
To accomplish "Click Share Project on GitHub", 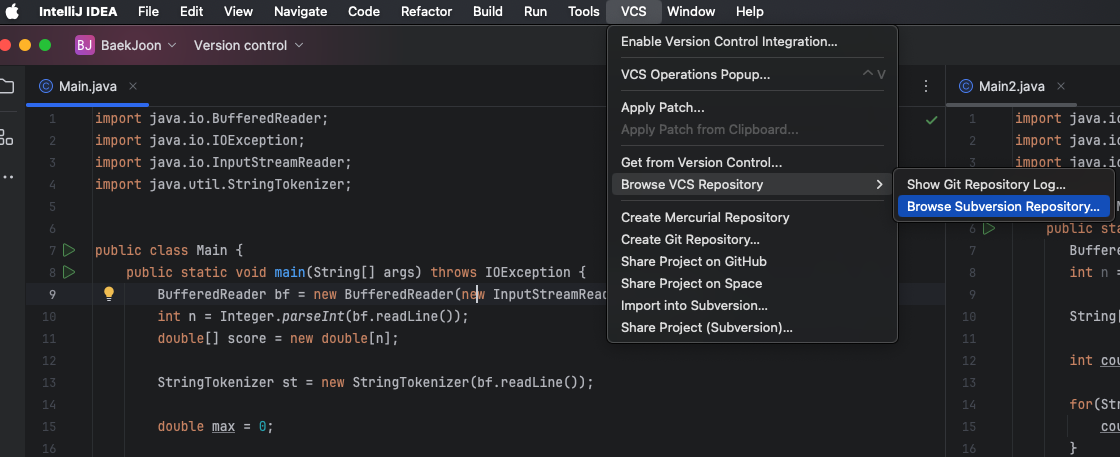I will 693,261.
